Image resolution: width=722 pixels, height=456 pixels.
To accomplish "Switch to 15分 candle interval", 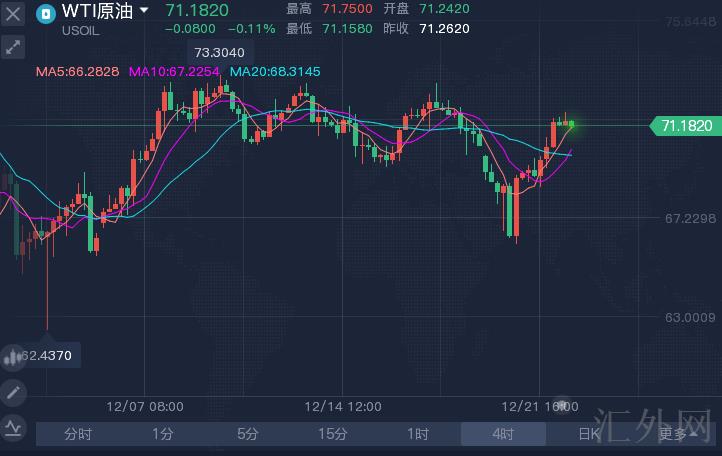I will coord(333,434).
